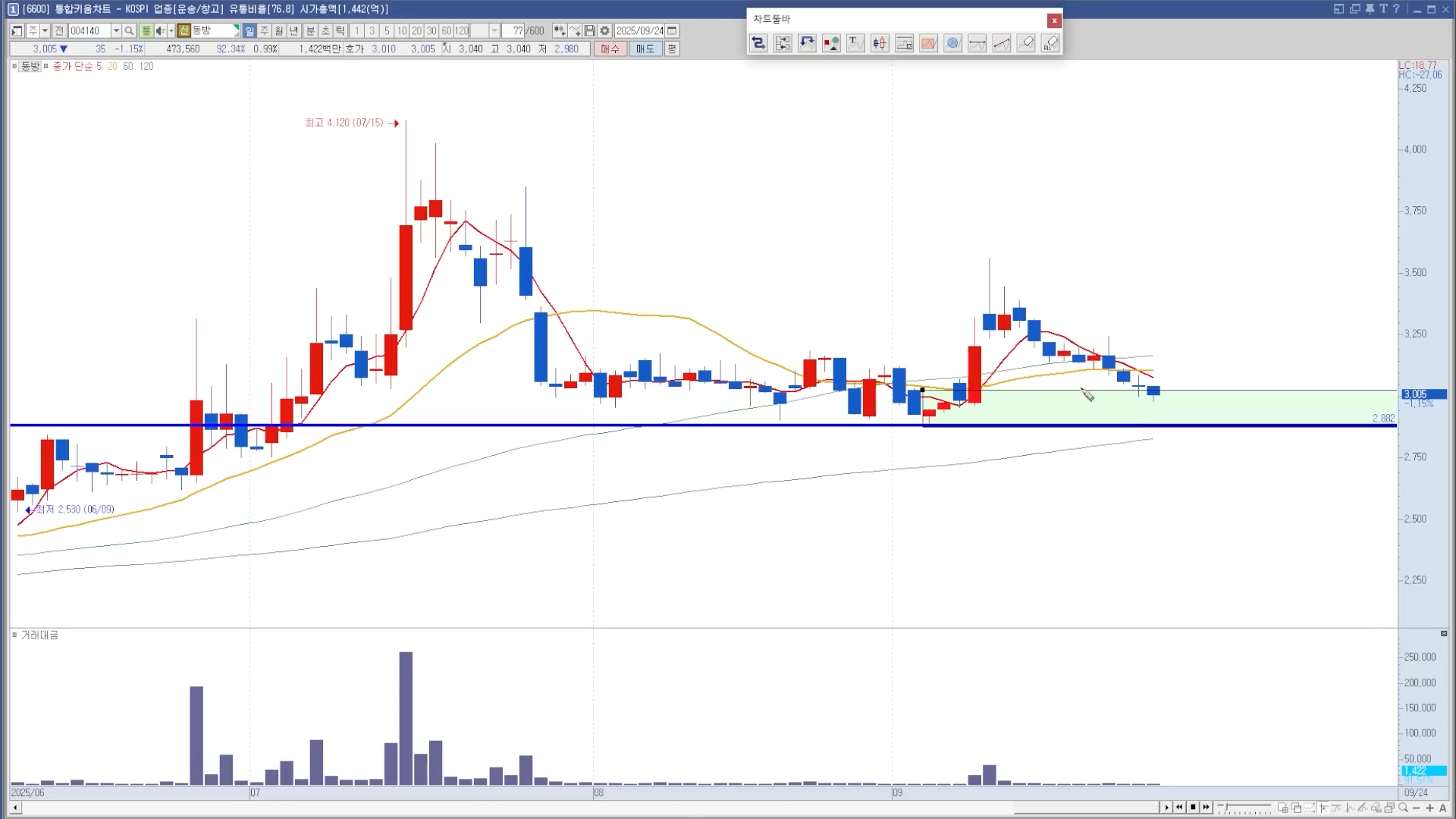Toggle the daily (일) period button
1456x819 pixels.
tap(249, 30)
